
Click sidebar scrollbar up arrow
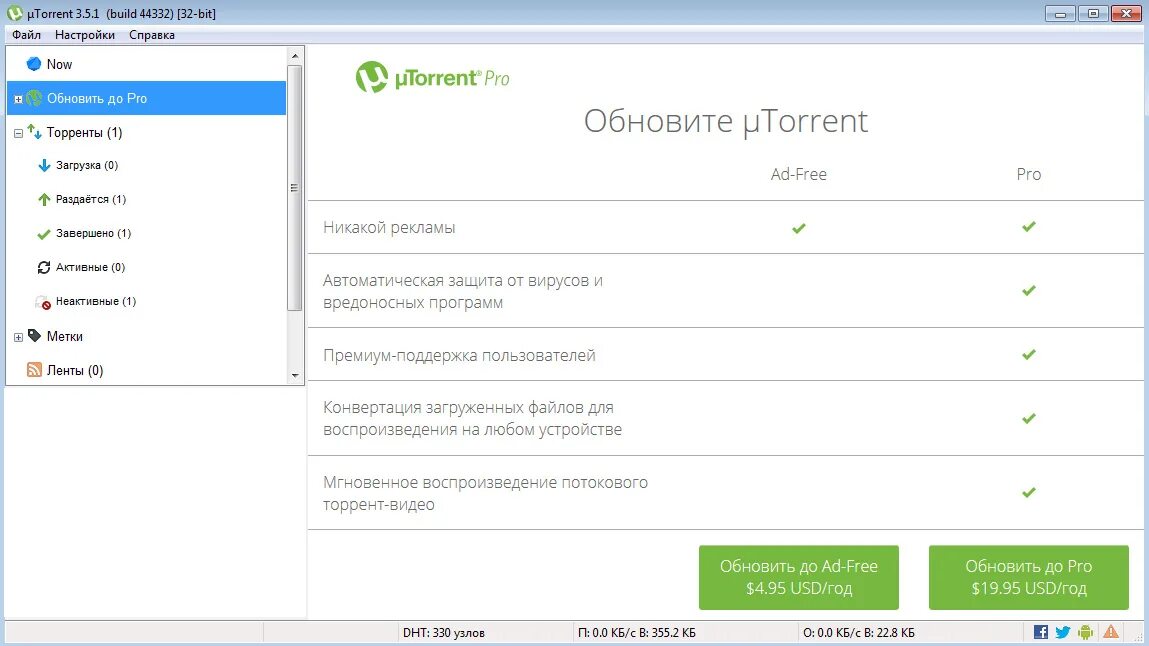tap(295, 56)
